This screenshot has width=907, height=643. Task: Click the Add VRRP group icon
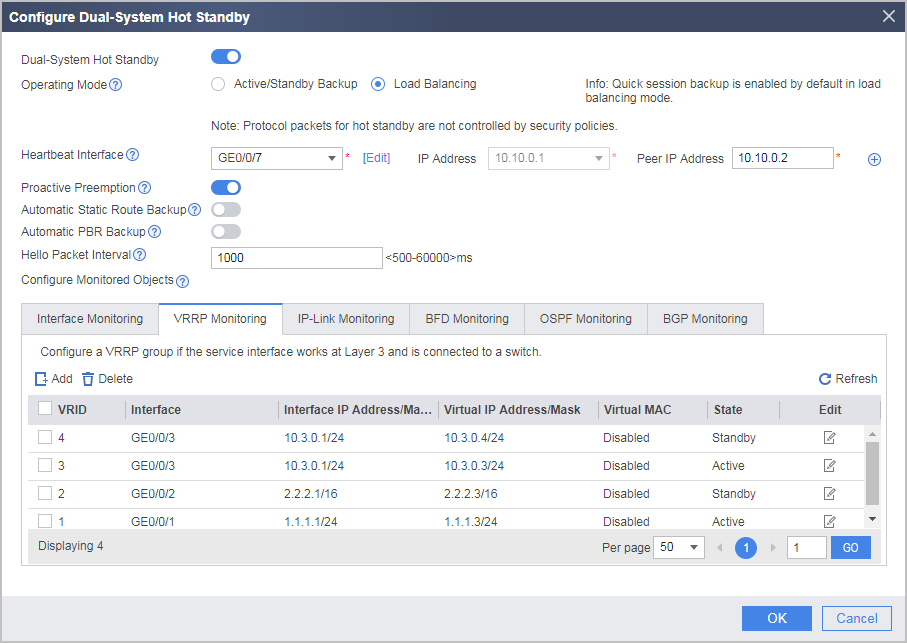[x=41, y=379]
